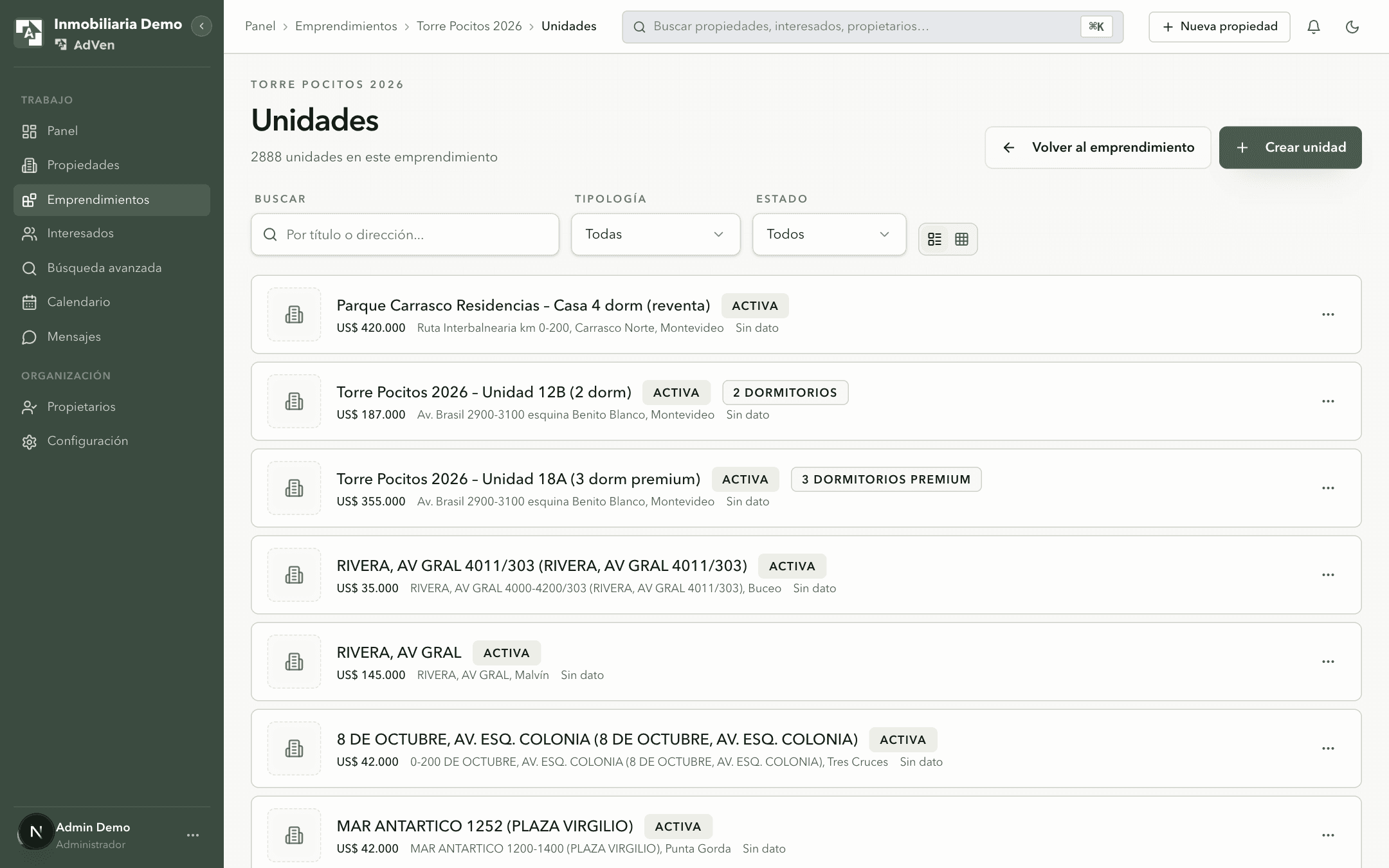1389x868 pixels.
Task: Open Admin Demo user options menu
Action: [193, 835]
